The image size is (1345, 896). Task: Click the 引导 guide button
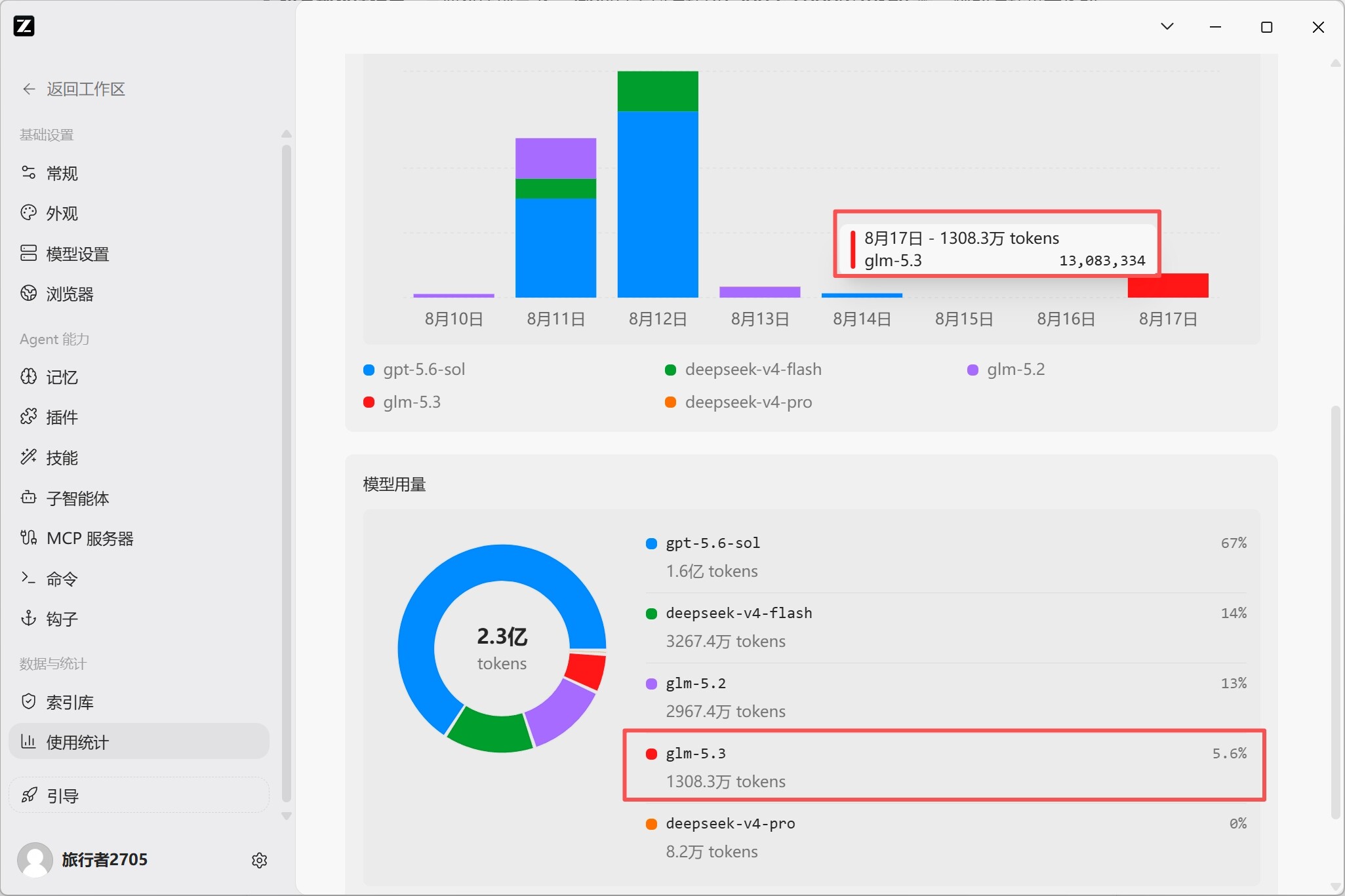click(139, 796)
